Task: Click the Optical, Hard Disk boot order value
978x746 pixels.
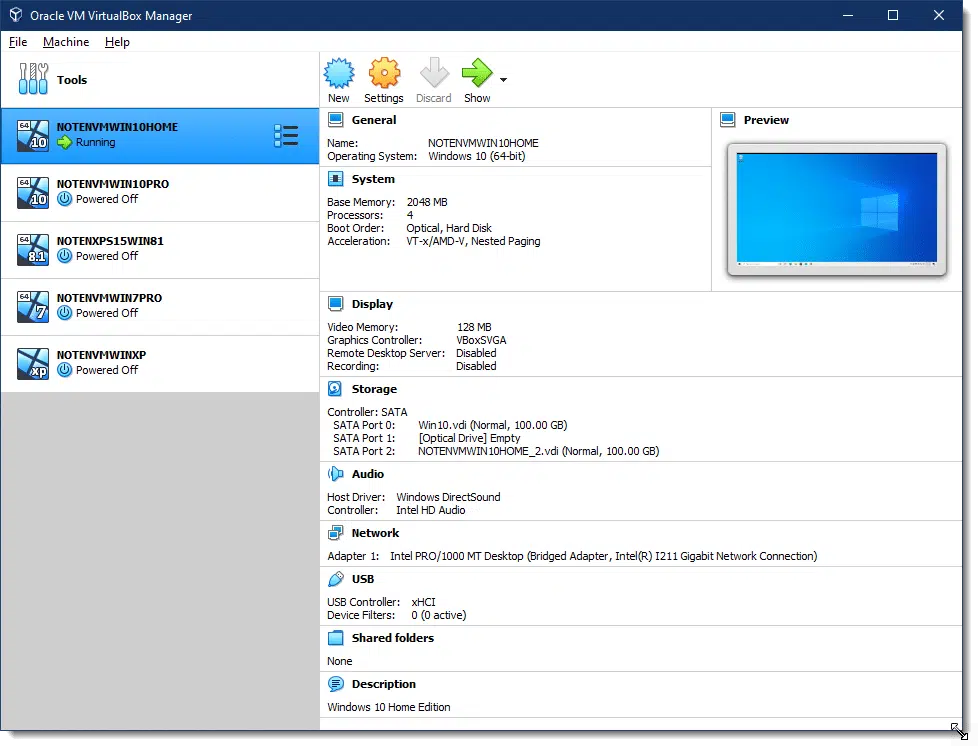Action: point(449,228)
